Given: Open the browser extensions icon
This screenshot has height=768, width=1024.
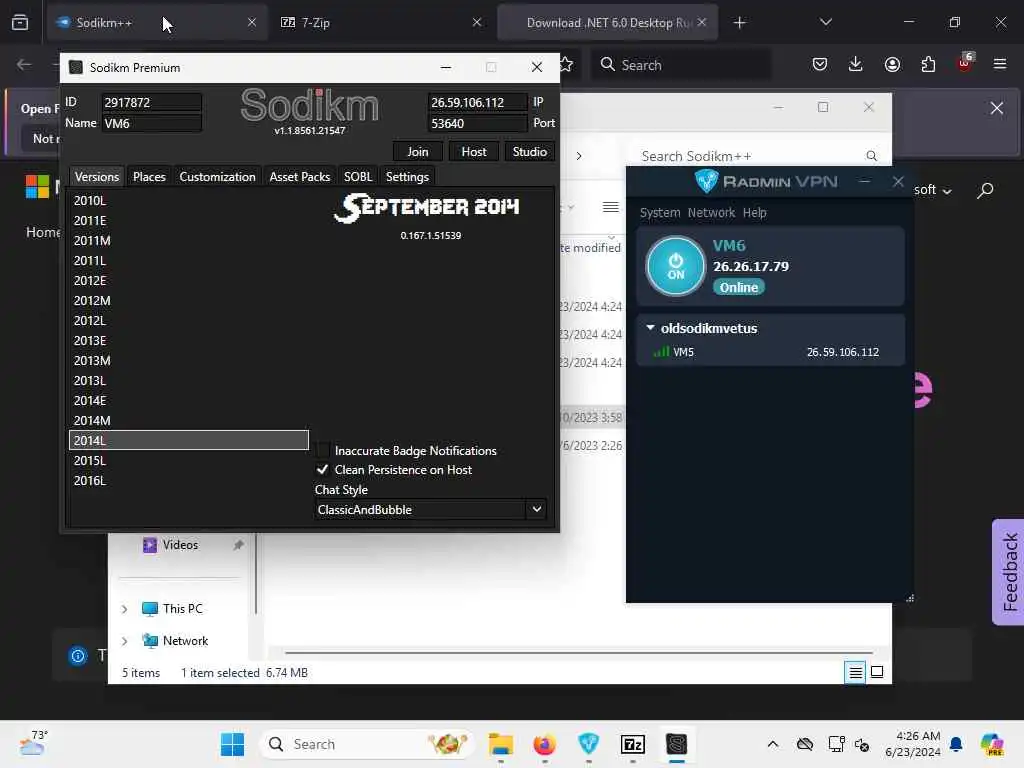Looking at the screenshot, I should pos(928,64).
